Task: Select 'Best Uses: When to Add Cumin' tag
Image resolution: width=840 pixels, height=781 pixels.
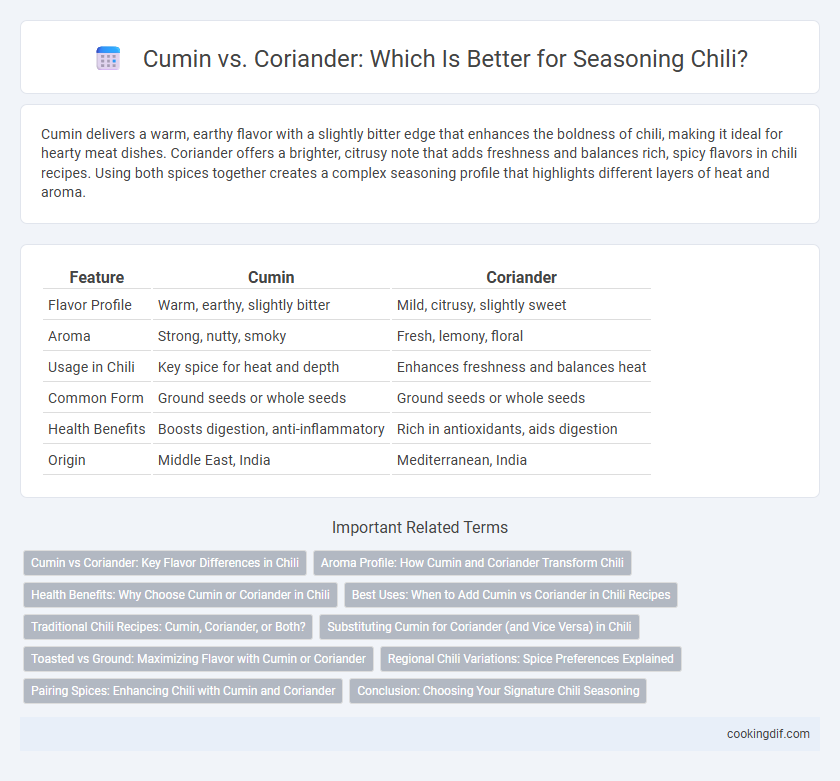Action: [511, 595]
